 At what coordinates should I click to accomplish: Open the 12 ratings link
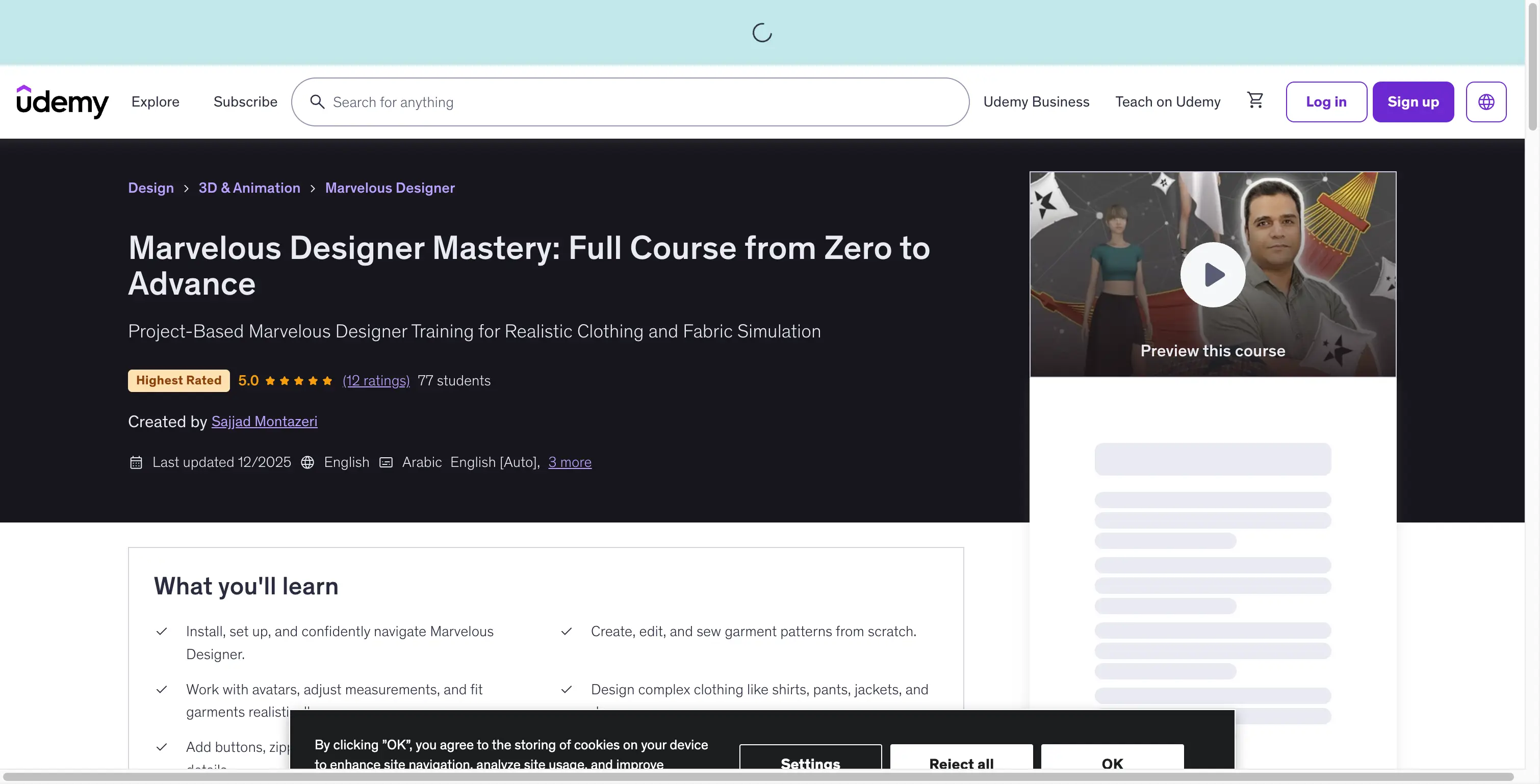pos(375,381)
